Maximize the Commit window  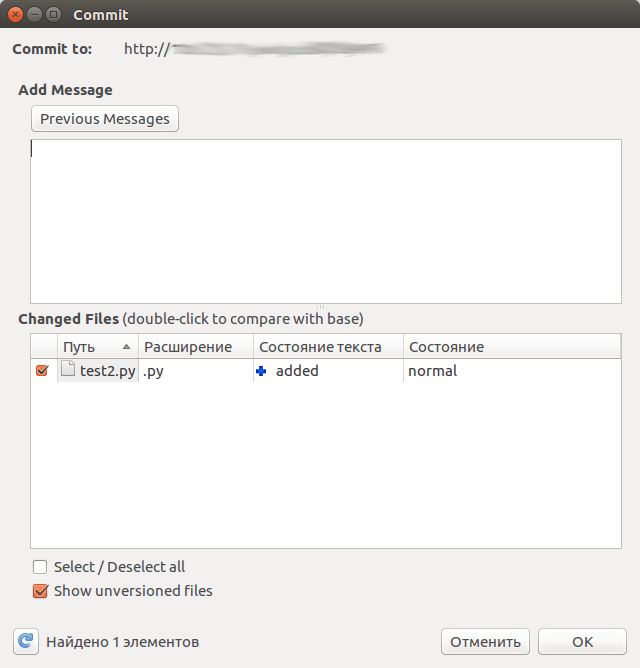tap(53, 15)
